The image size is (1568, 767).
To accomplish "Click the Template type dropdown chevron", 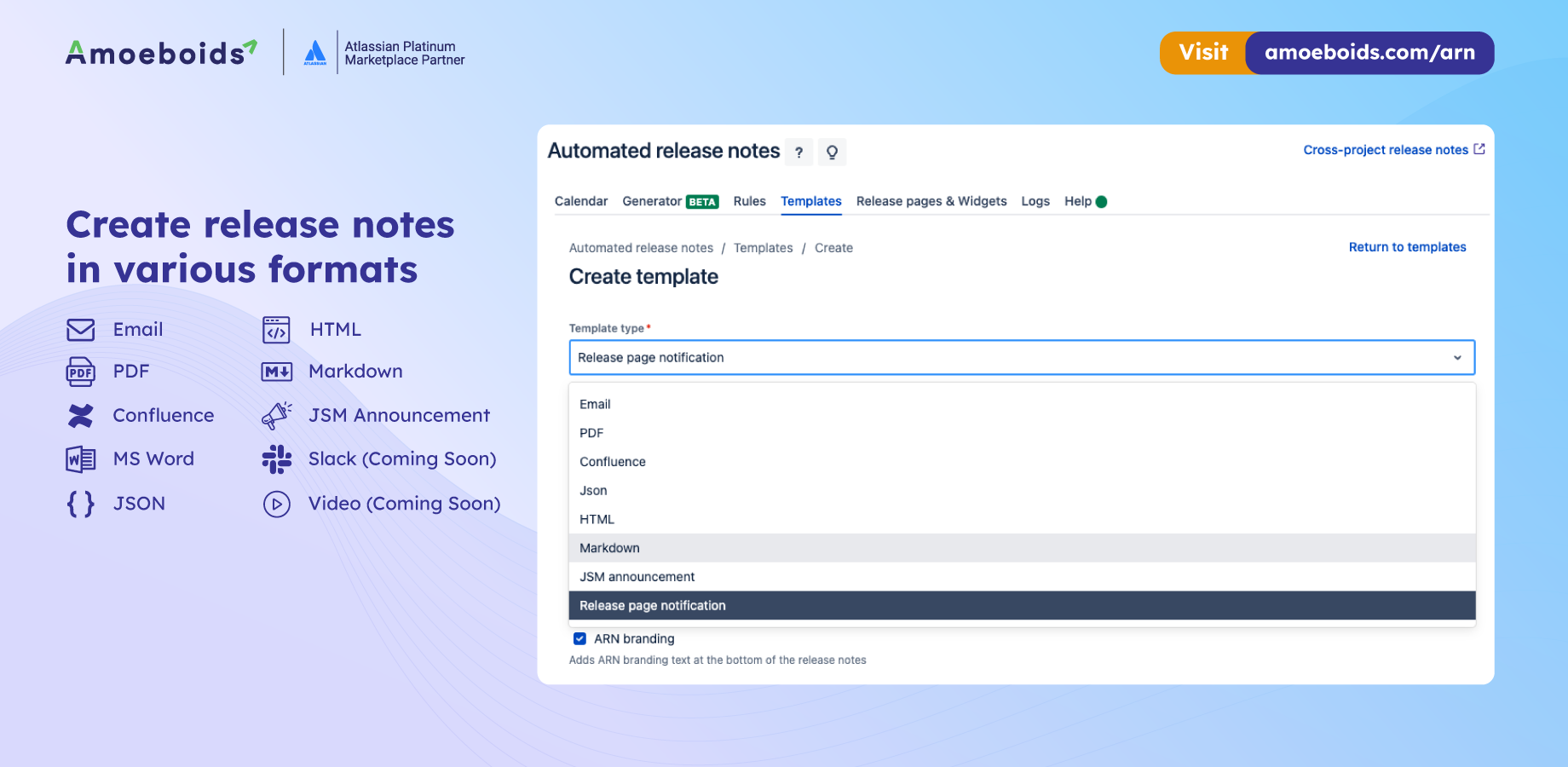I will point(1457,358).
